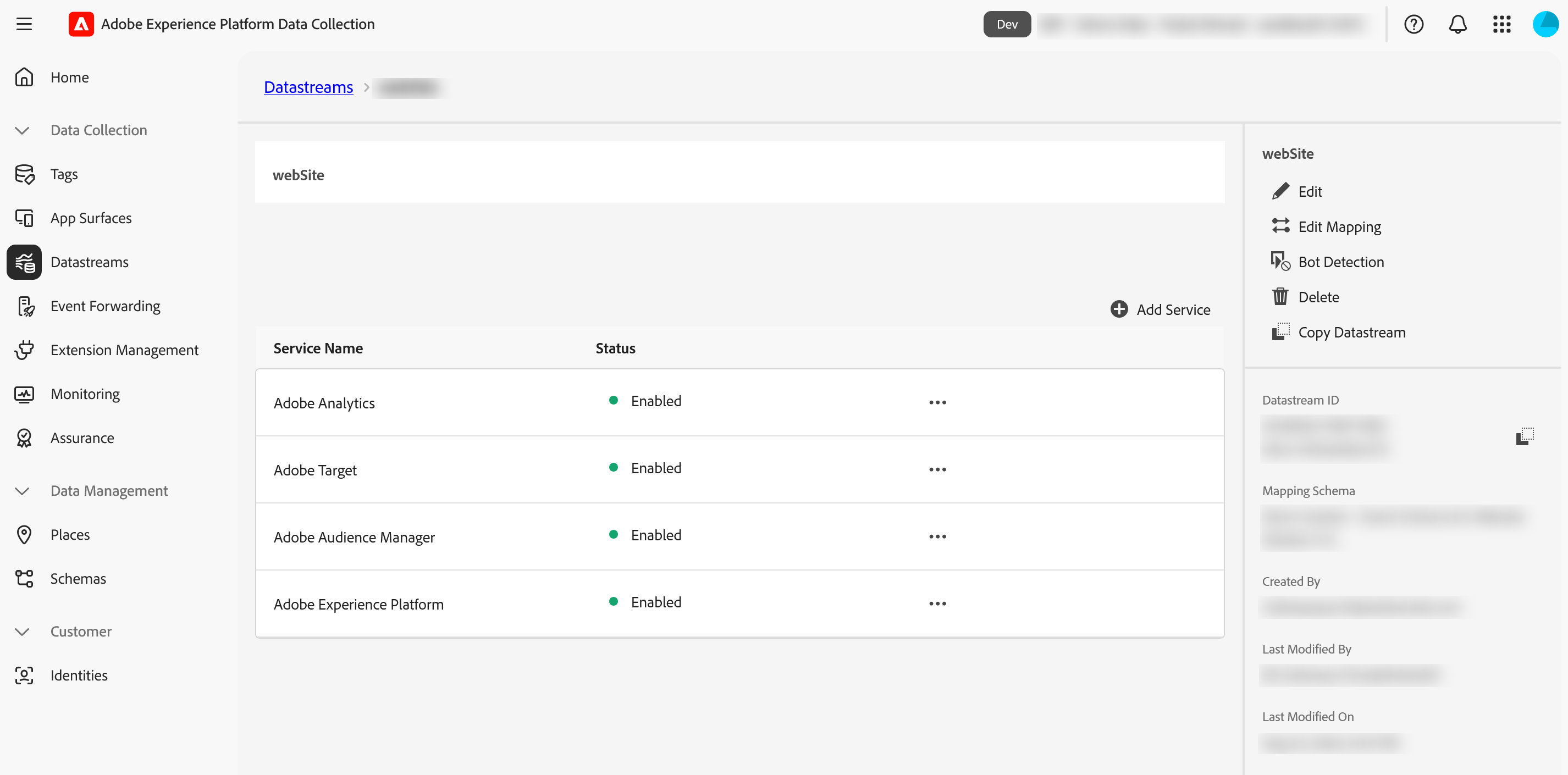Click the Bot Detection icon
Image resolution: width=1568 pixels, height=775 pixels.
click(x=1280, y=262)
